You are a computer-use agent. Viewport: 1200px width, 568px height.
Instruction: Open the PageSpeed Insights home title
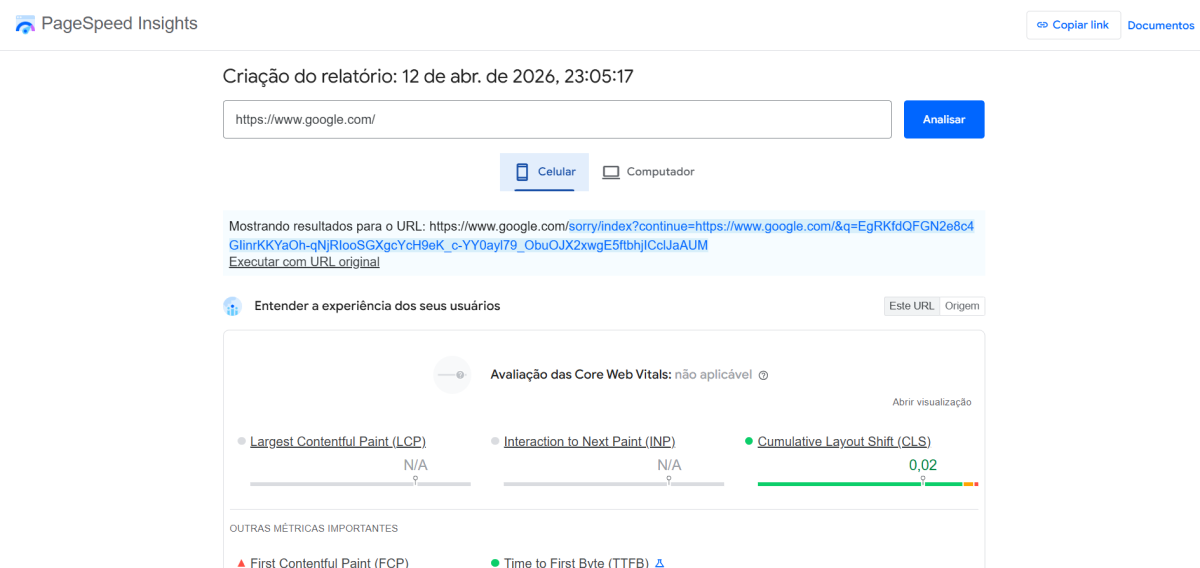120,24
